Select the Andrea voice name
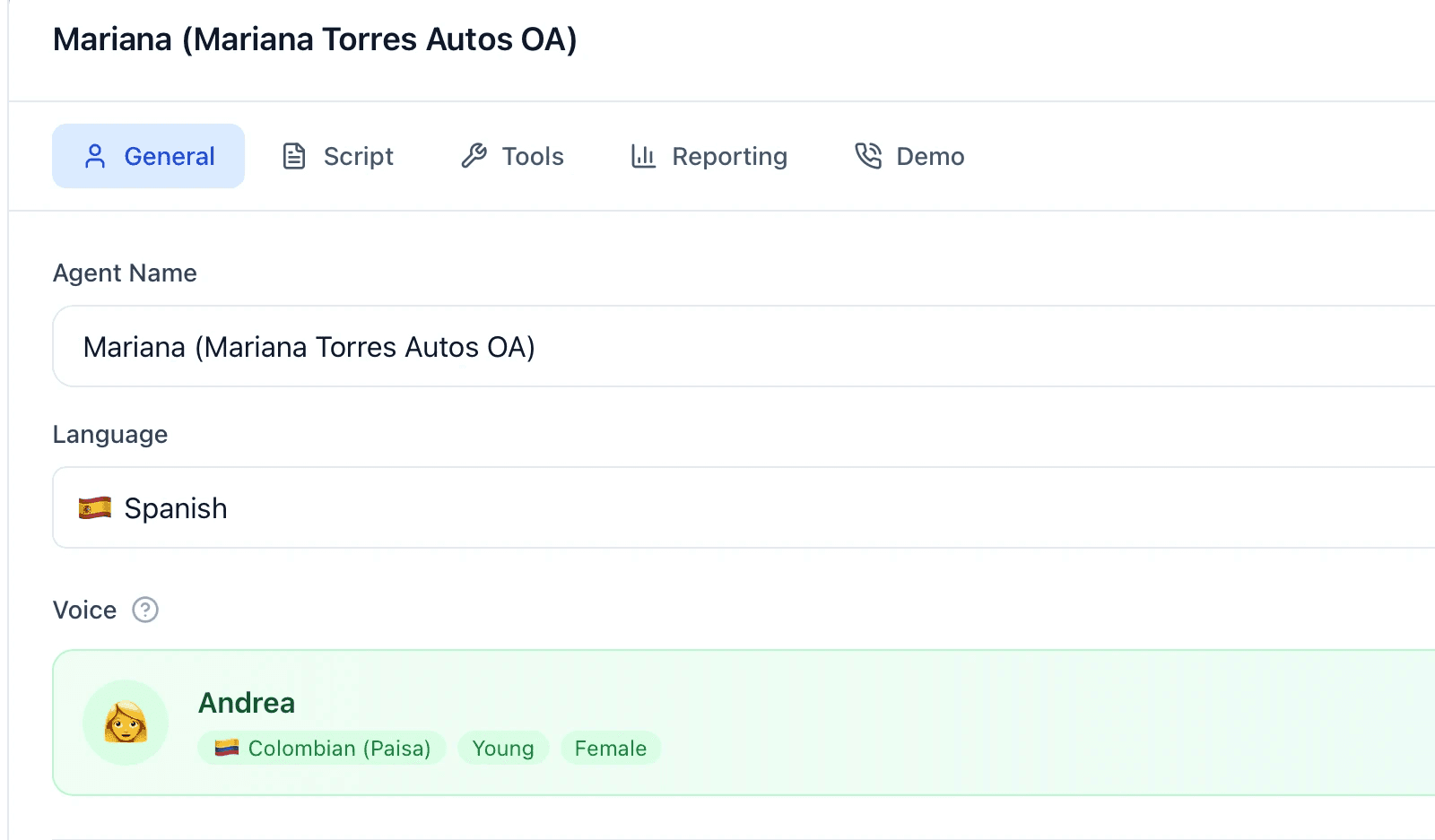This screenshot has height=840, width=1435. 247,703
